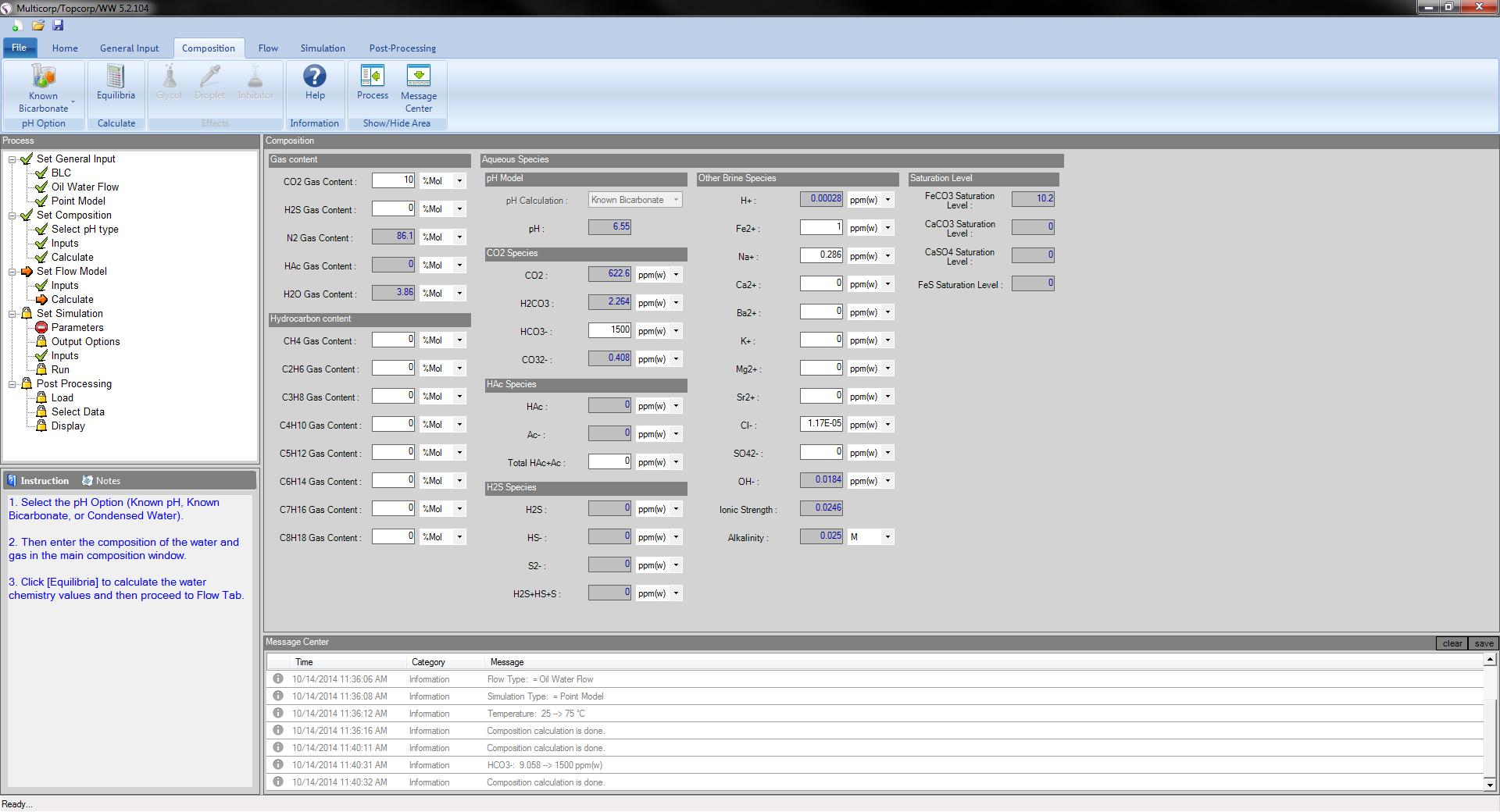Collapse the Set Simulation tree branch
The width and height of the screenshot is (1500, 812).
click(11, 314)
